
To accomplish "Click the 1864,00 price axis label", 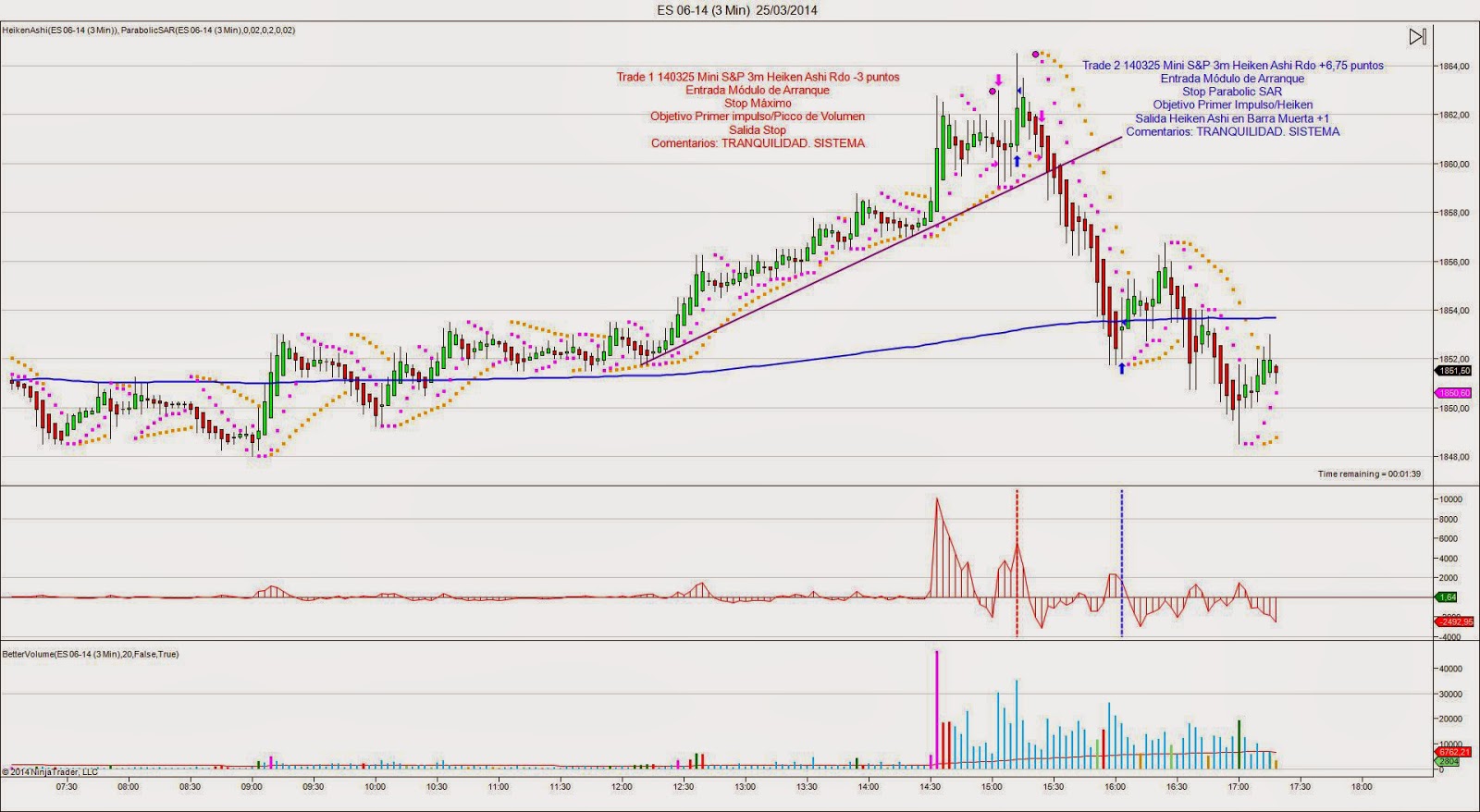I will coord(1454,67).
